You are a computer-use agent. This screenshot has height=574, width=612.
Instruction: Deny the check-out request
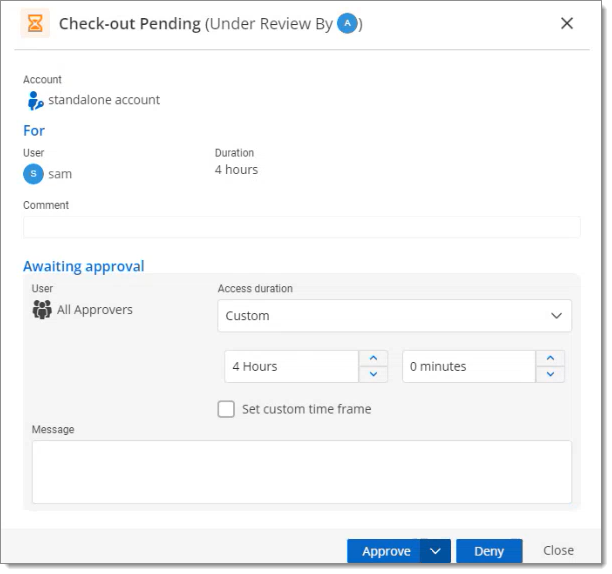pos(489,551)
